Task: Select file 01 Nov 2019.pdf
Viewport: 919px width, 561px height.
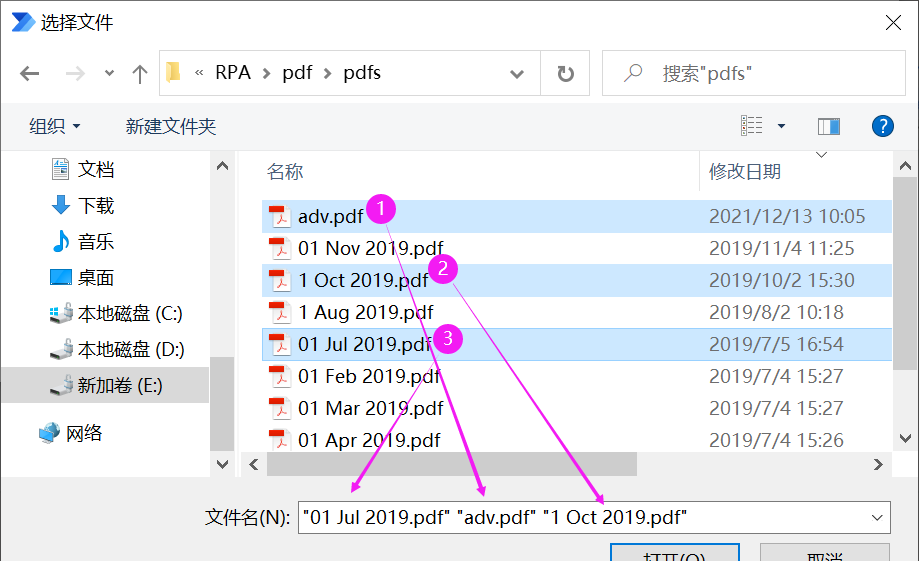Action: 577,249
